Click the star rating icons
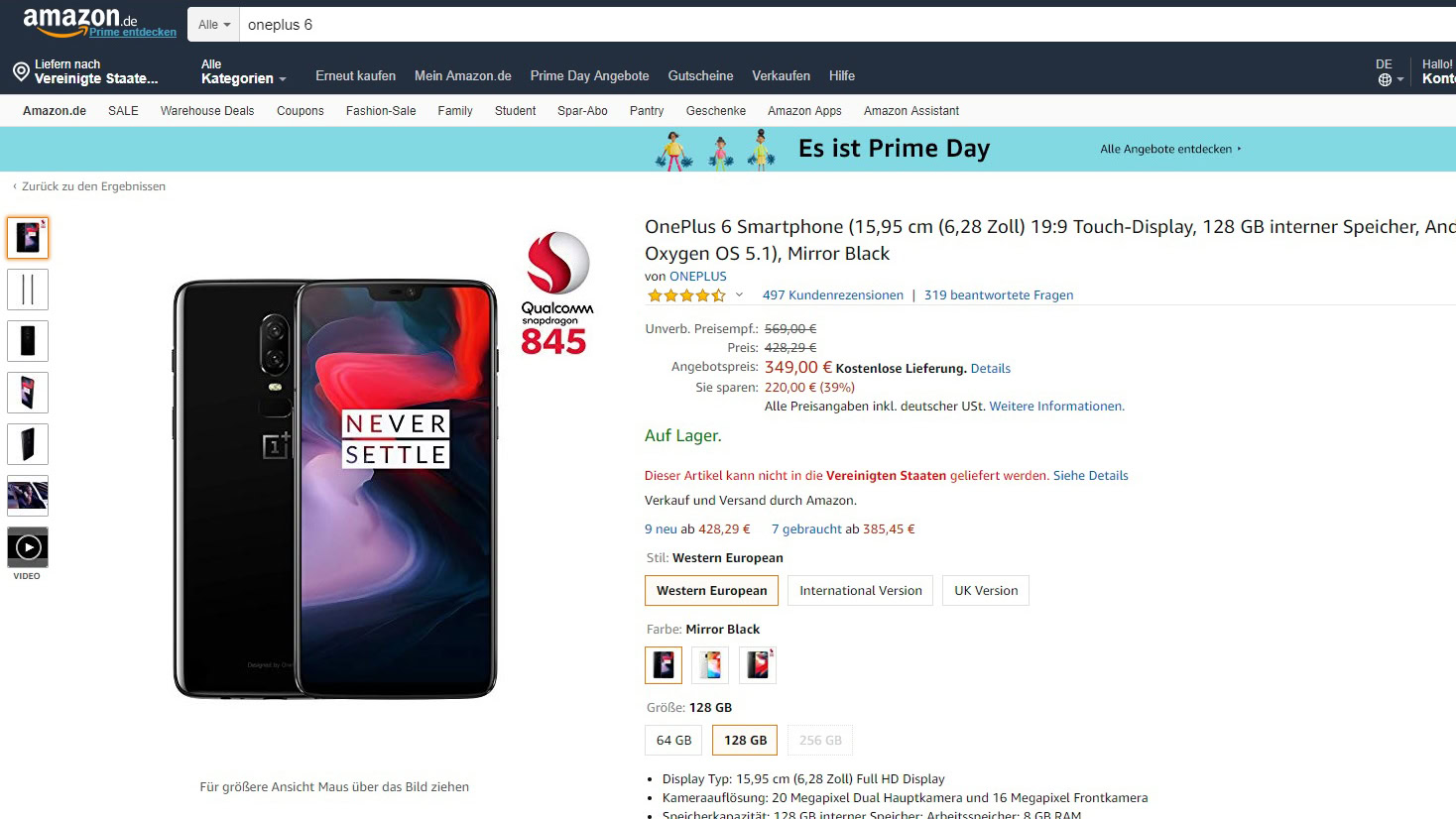This screenshot has width=1456, height=819. (x=686, y=295)
